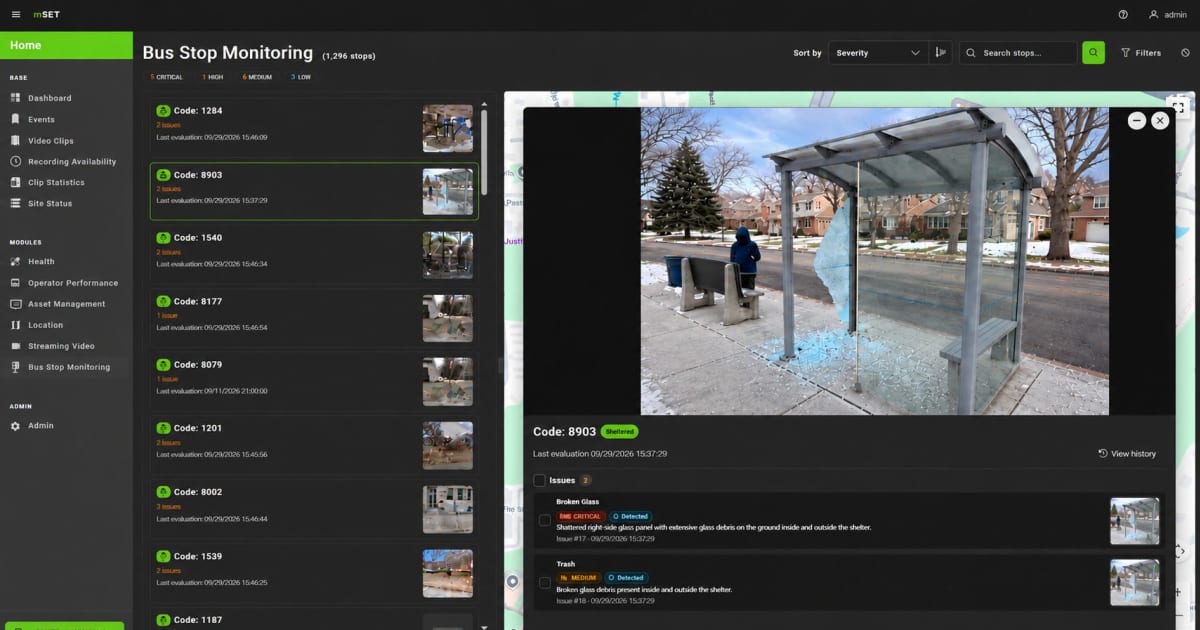Click the CRITICAL severity count label
The width and height of the screenshot is (1200, 630).
pyautogui.click(x=167, y=77)
